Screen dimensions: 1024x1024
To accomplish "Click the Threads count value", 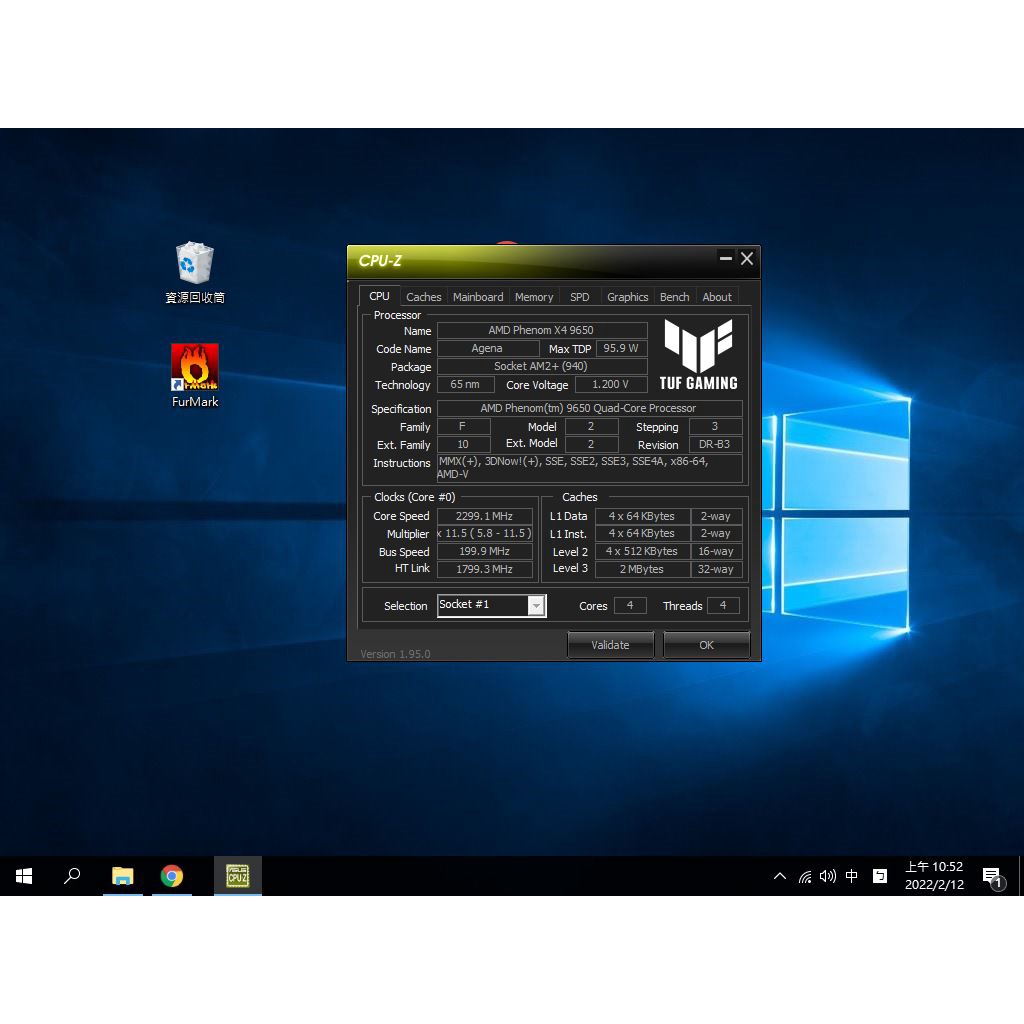I will tap(723, 605).
